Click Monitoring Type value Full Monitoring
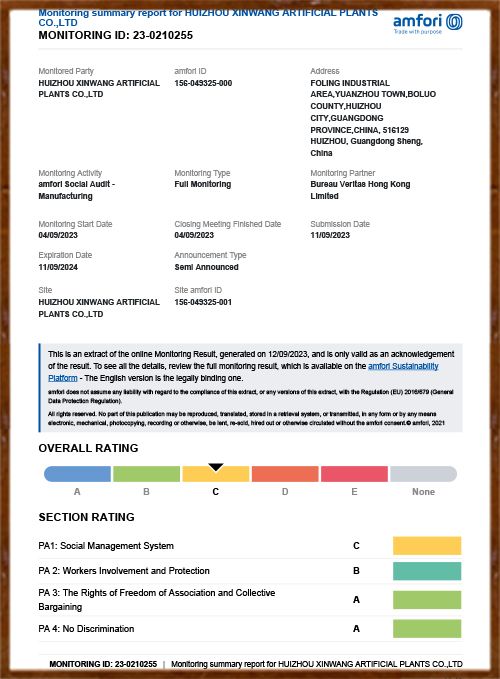 pos(203,184)
